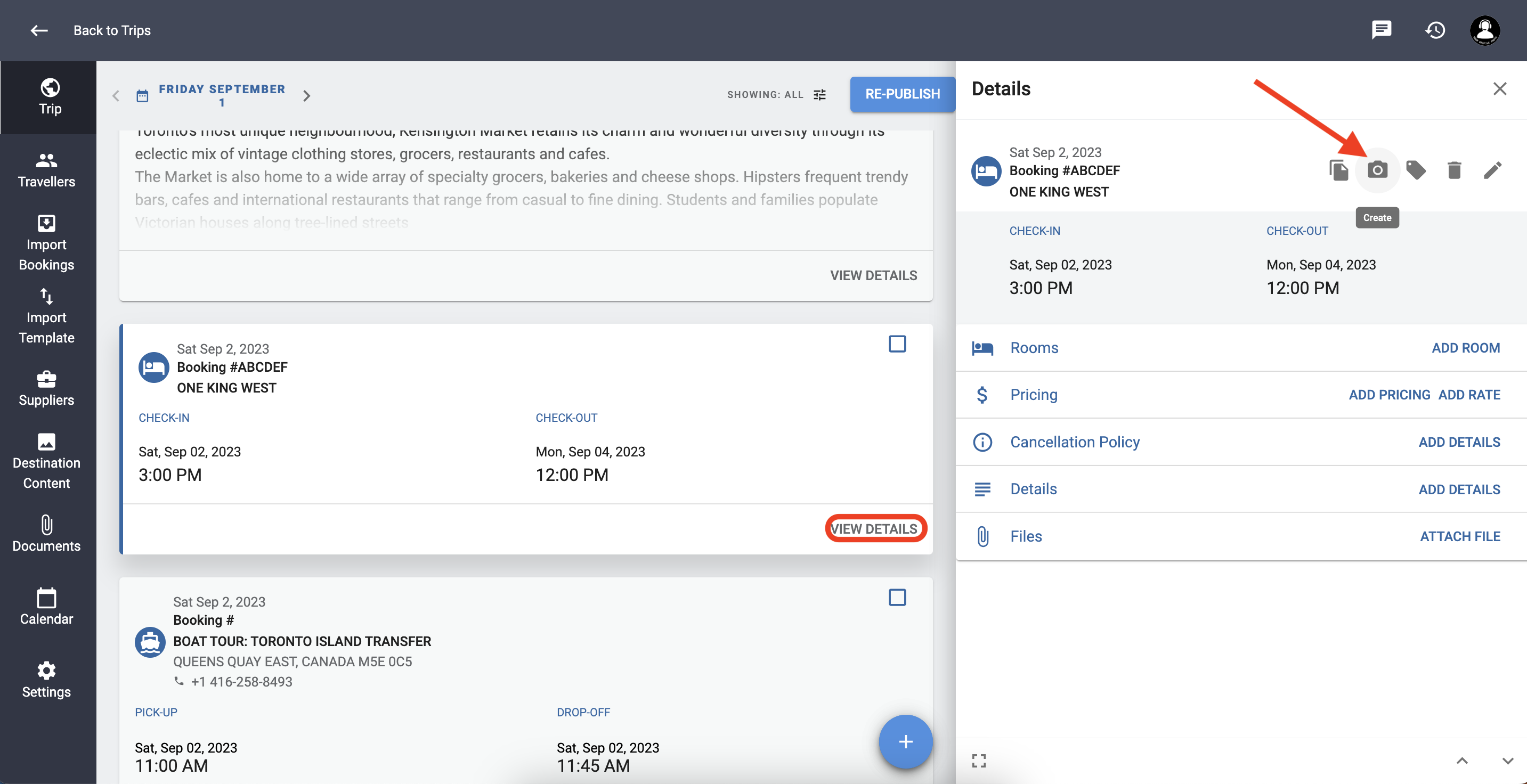Close the Details panel
Screen dimensions: 1527x784
1499,89
